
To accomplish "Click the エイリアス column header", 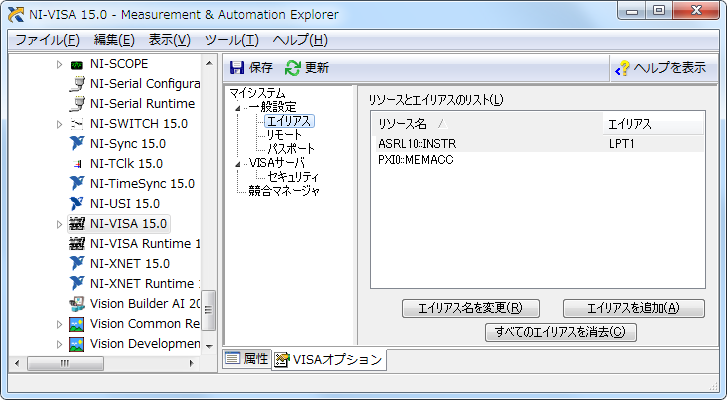I will coord(653,124).
